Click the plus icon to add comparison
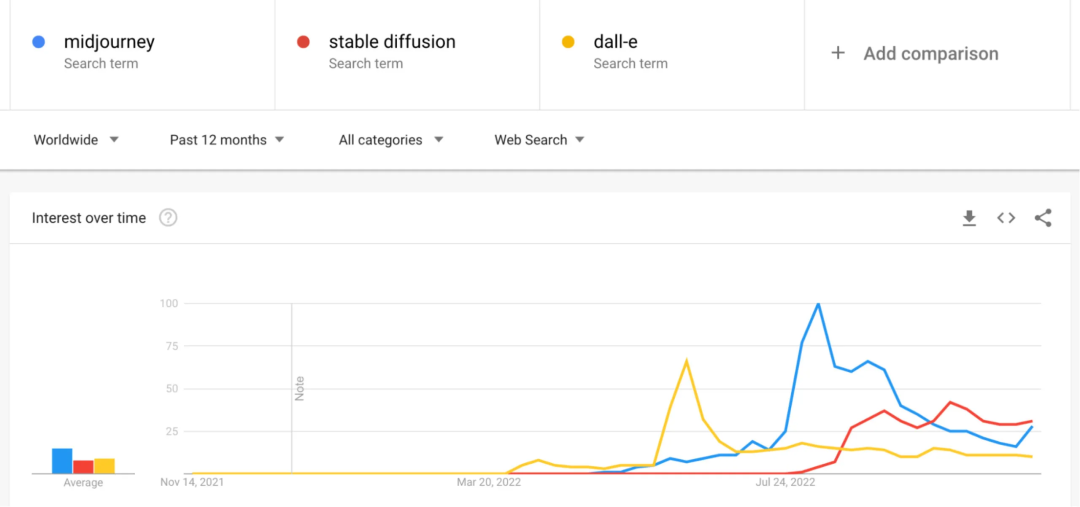1080x507 pixels. click(838, 53)
